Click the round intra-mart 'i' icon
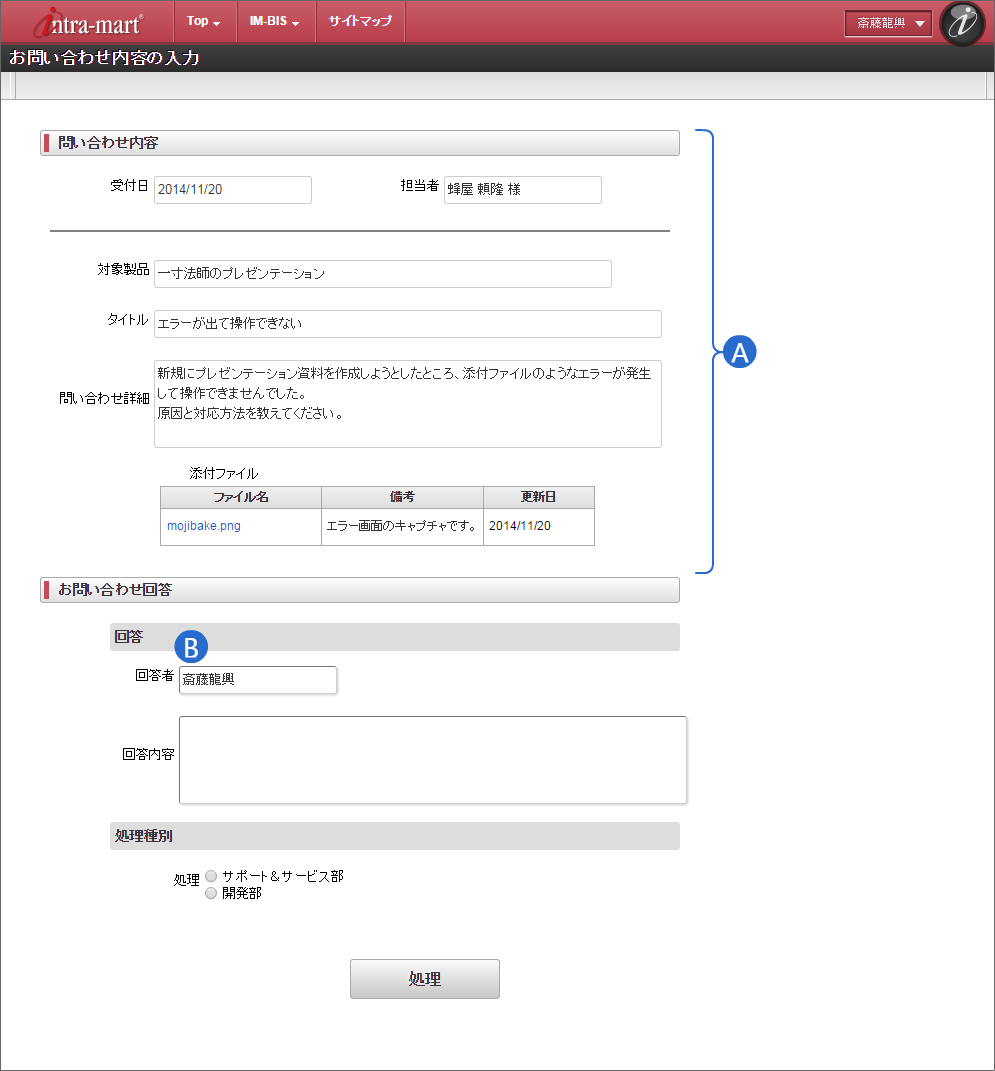This screenshot has width=995, height=1071. pos(962,23)
